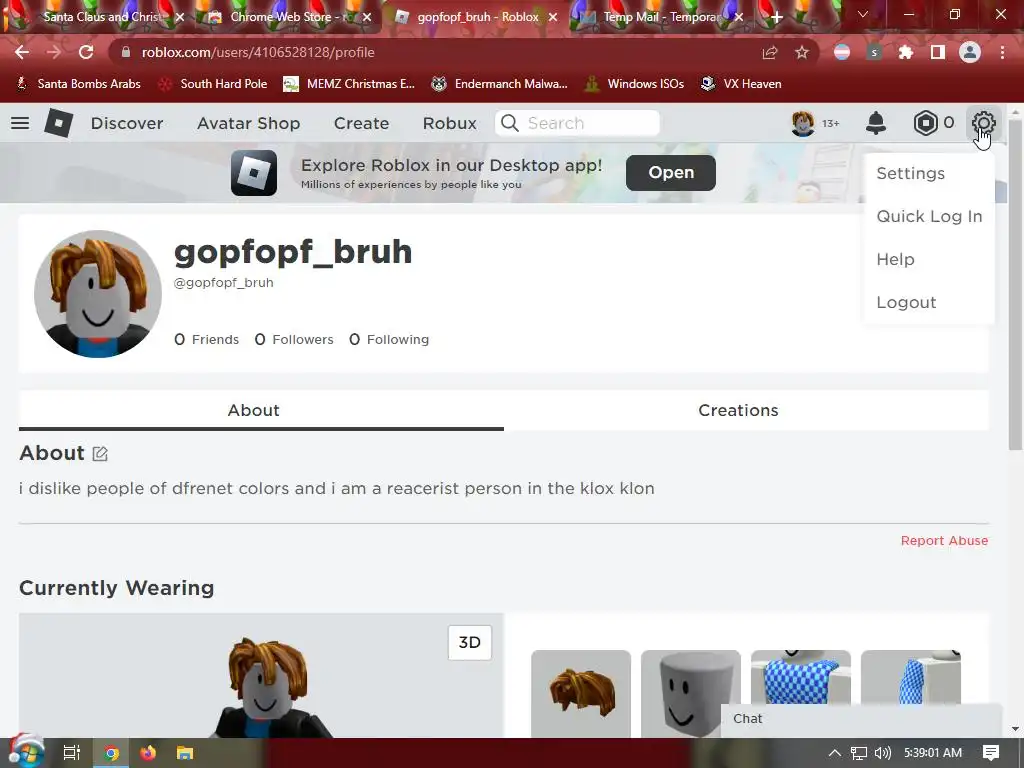
Task: Choose Quick Log In from the menu
Action: click(929, 216)
